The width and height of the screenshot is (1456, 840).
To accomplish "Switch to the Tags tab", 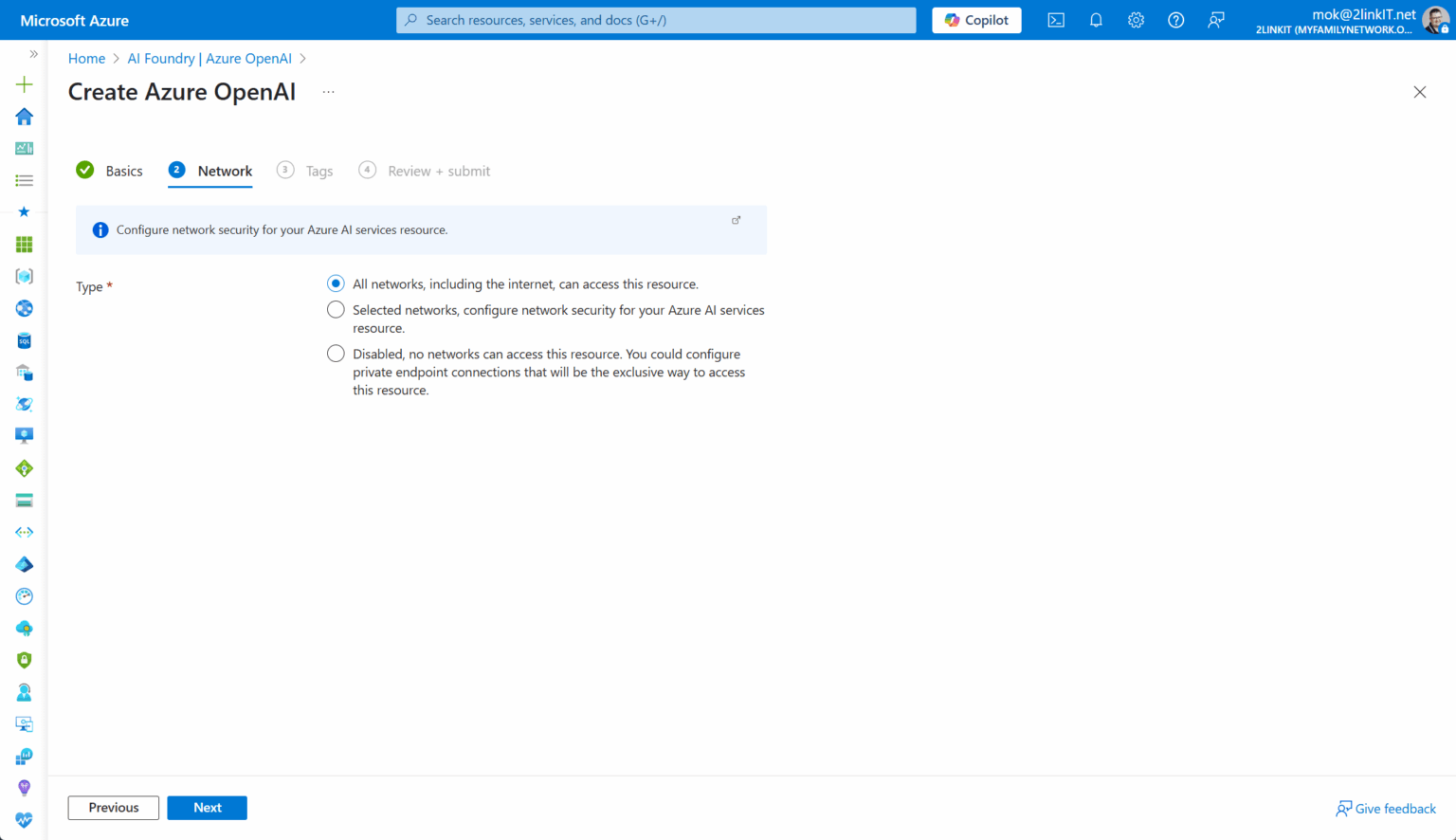I will (318, 171).
